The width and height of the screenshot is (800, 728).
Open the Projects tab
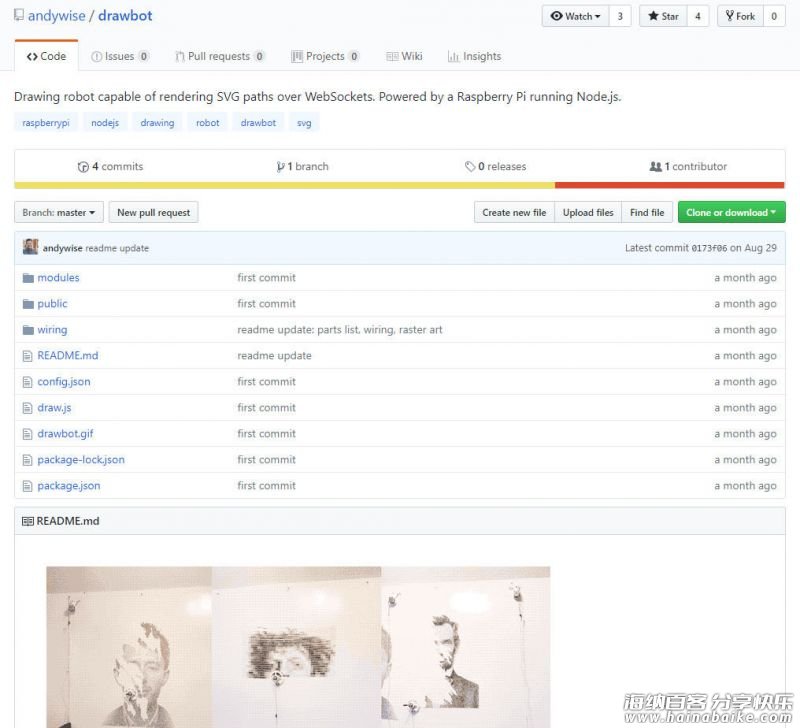click(x=326, y=56)
